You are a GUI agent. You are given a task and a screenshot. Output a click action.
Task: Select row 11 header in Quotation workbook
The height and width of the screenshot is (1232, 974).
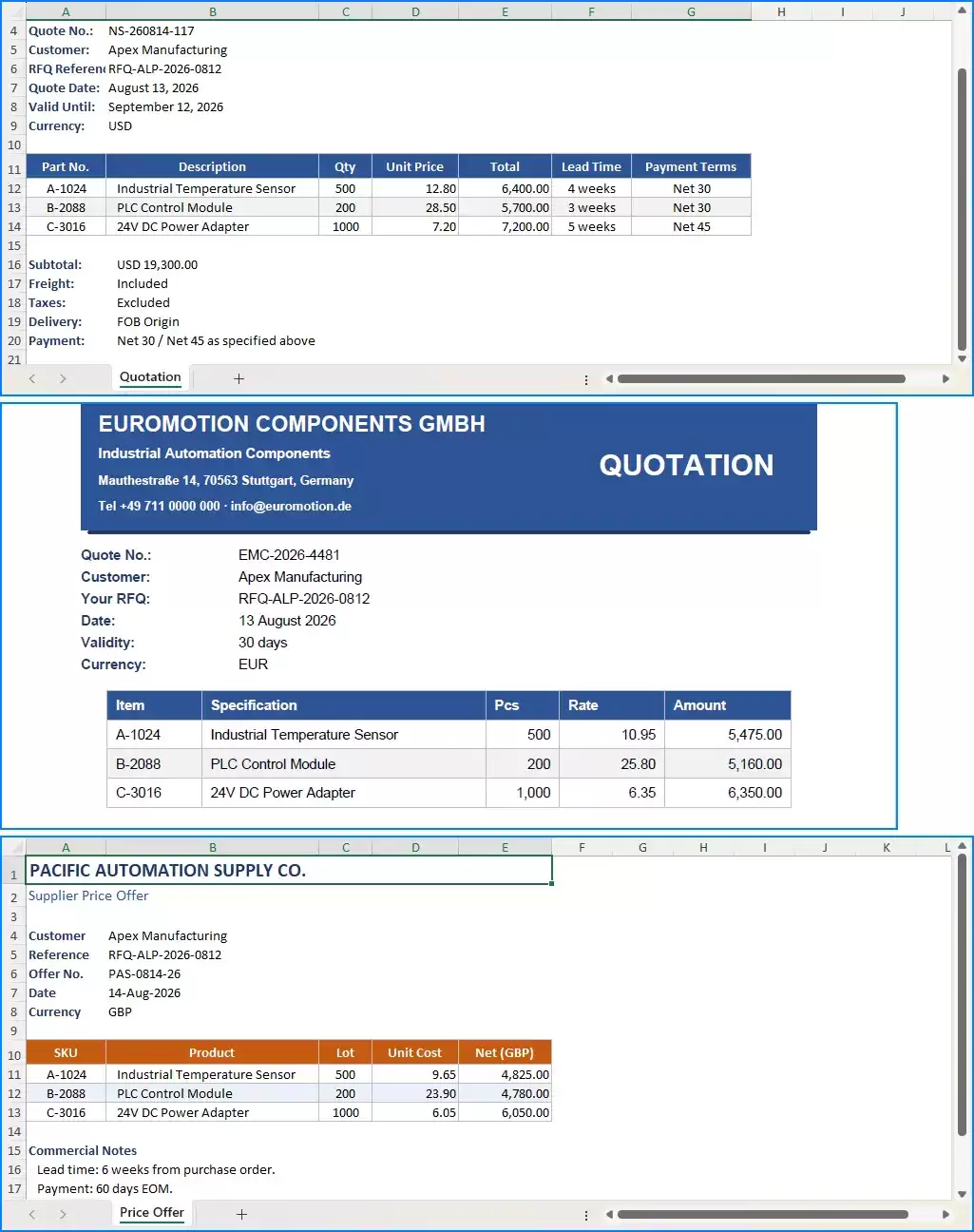pyautogui.click(x=13, y=169)
